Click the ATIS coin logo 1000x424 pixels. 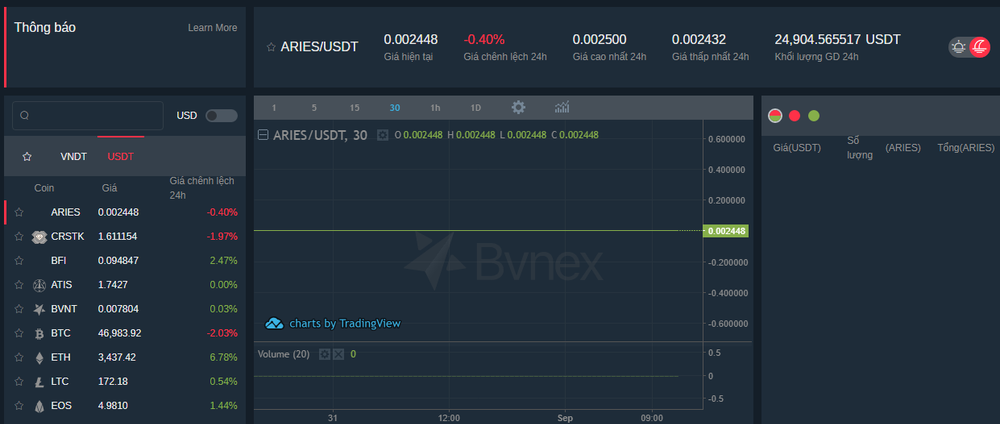tap(40, 285)
